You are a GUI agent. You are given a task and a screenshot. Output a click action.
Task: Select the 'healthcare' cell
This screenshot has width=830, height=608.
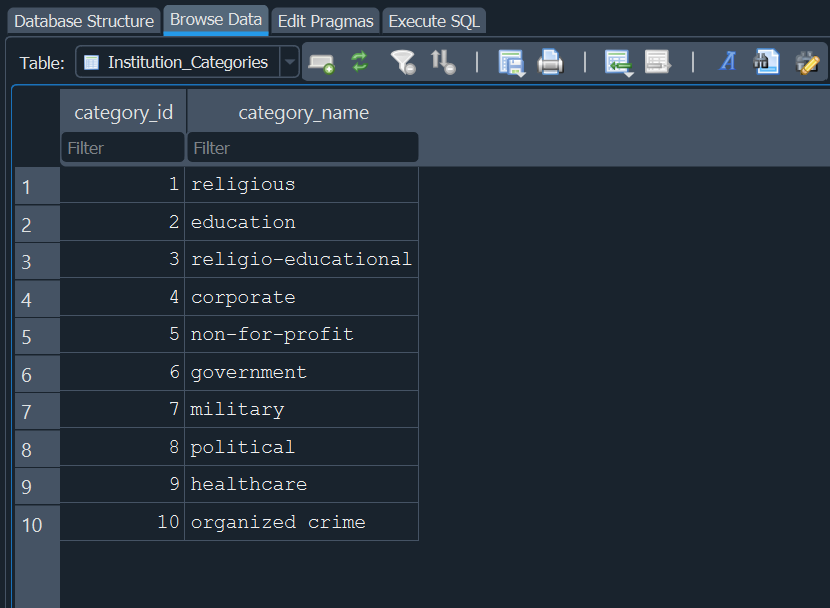click(301, 484)
